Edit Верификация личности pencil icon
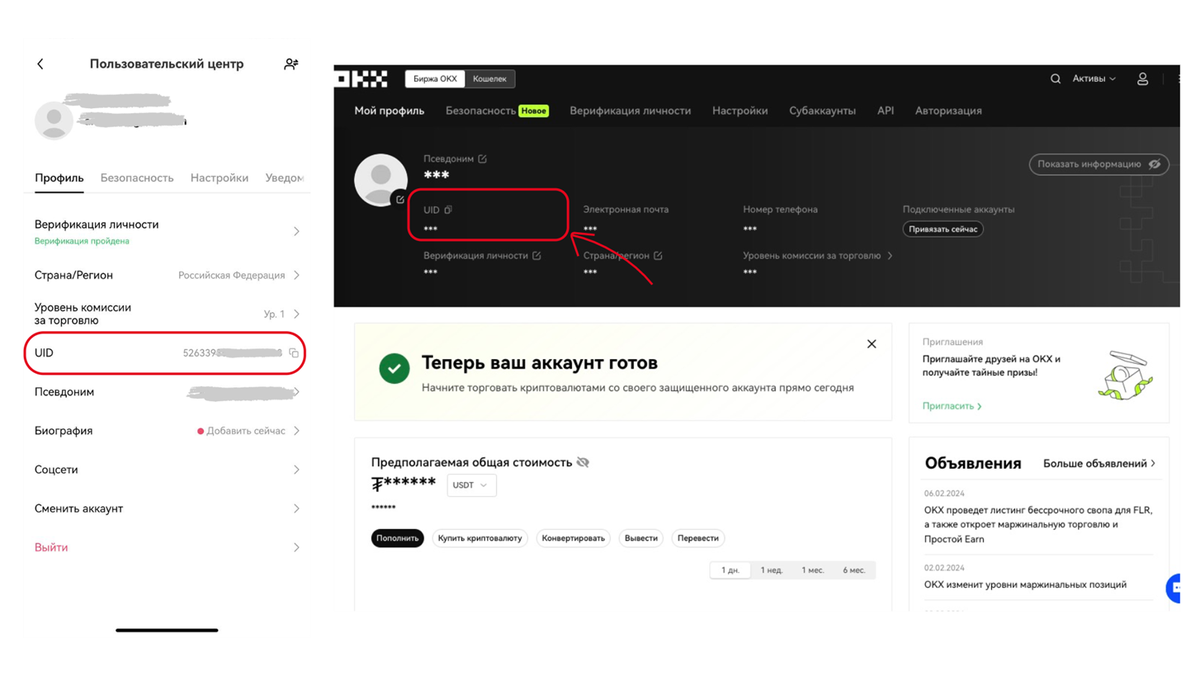Viewport: 1200px width, 676px height. point(537,256)
